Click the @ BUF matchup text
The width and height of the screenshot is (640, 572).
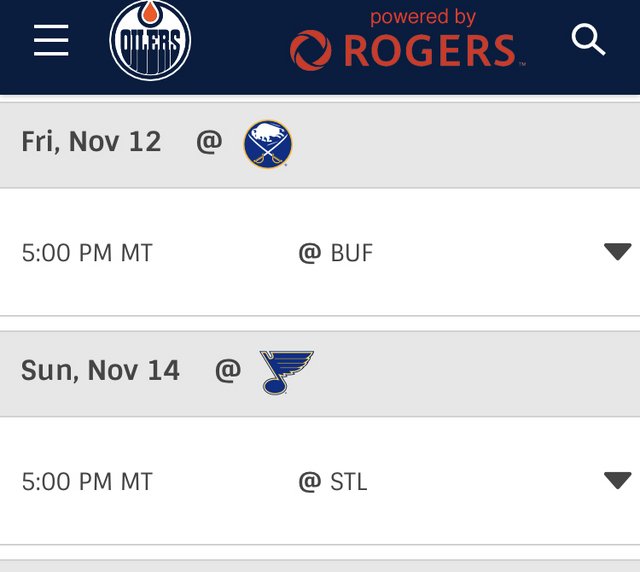tap(336, 253)
